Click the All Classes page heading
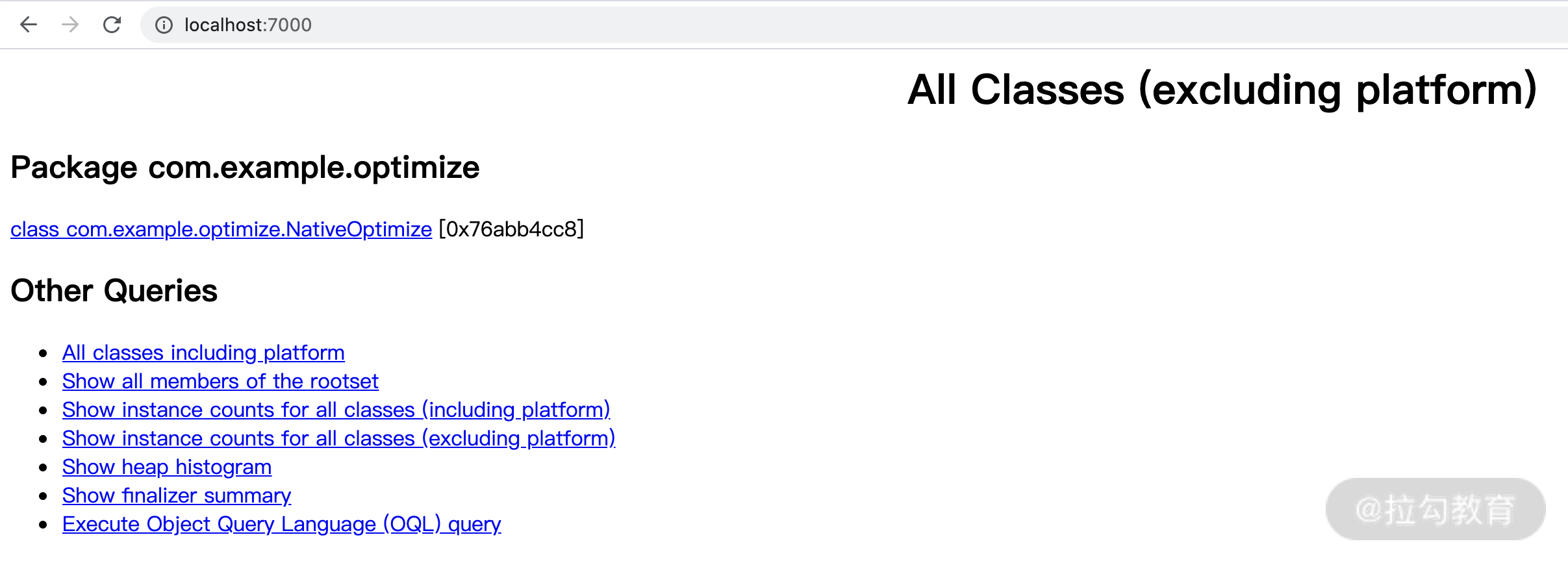1568x561 pixels. click(1222, 90)
